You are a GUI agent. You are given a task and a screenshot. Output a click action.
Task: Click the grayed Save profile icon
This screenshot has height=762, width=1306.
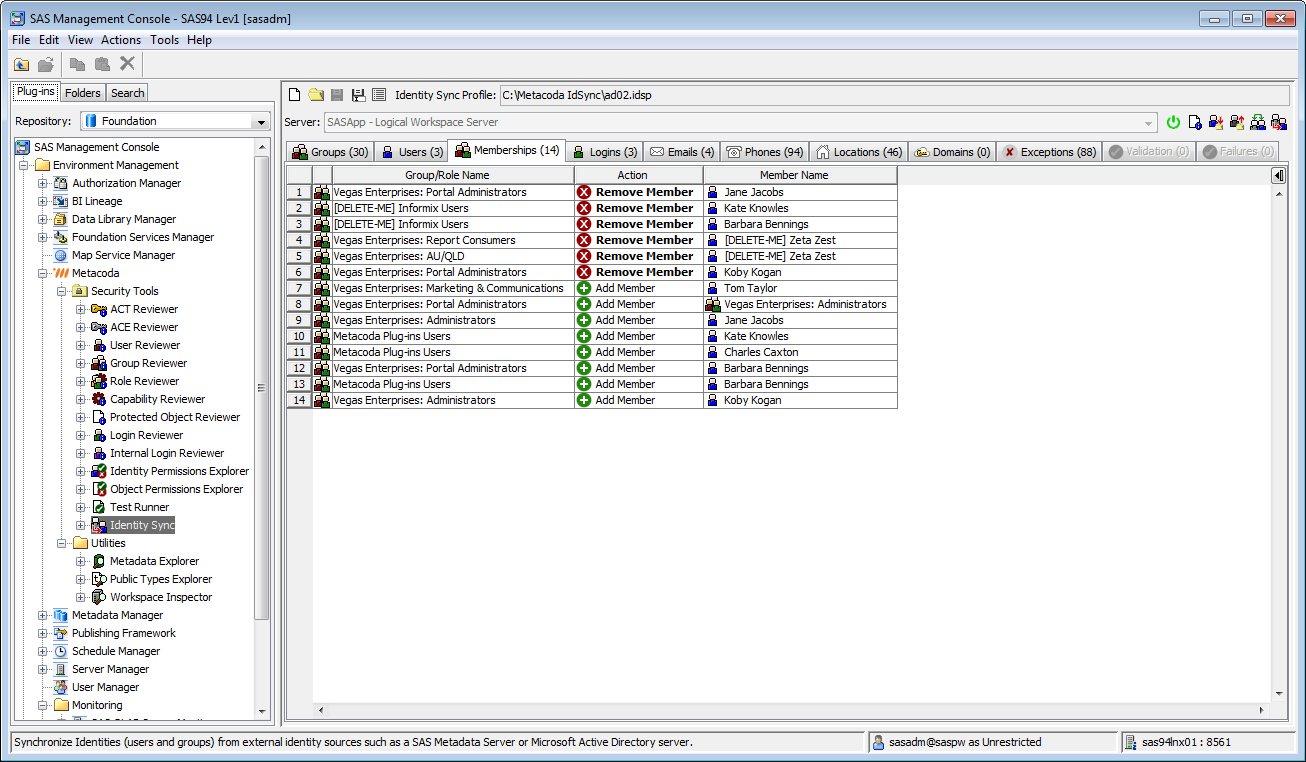click(x=337, y=95)
